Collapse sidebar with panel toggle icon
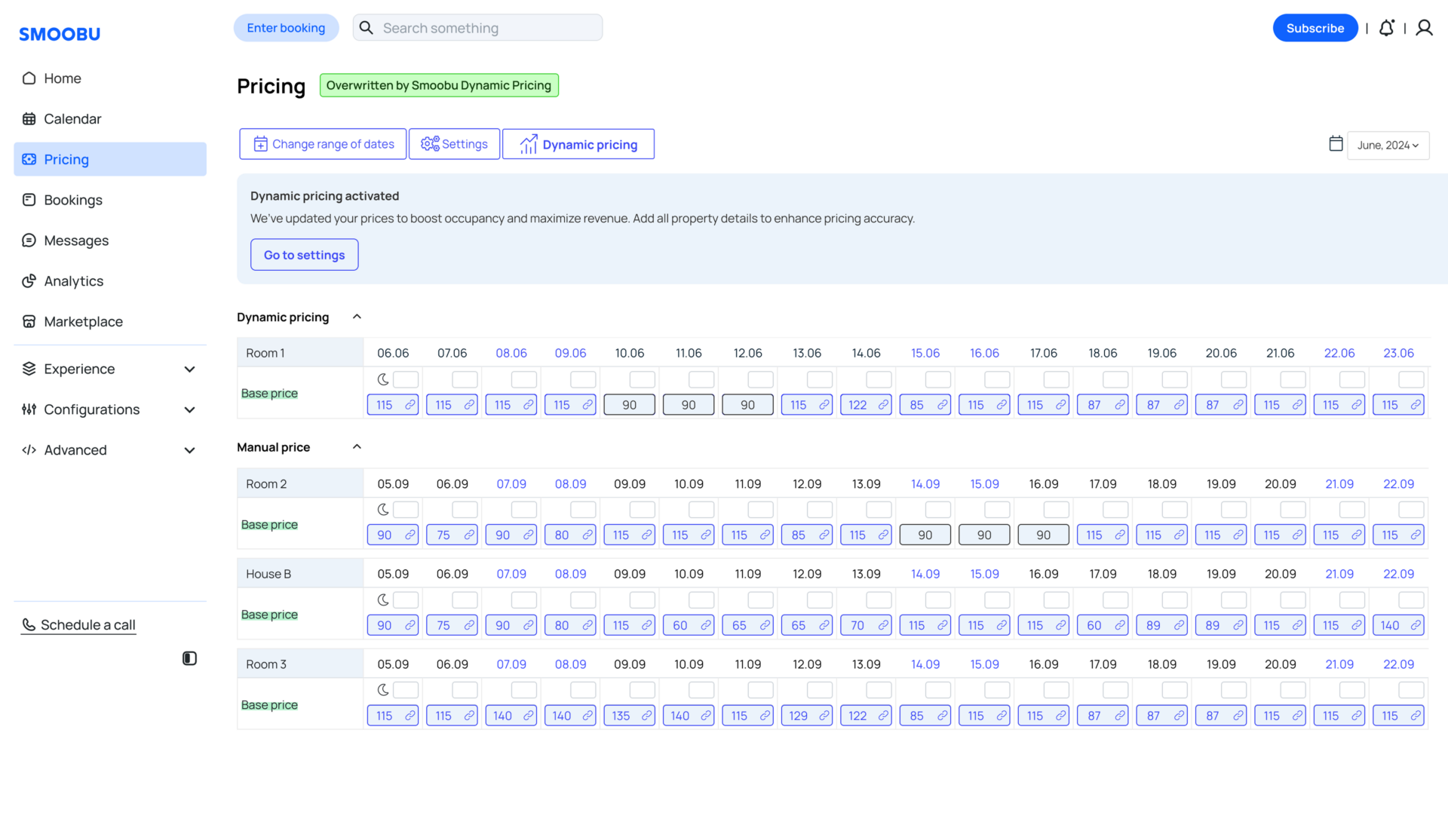1448x840 pixels. (189, 658)
